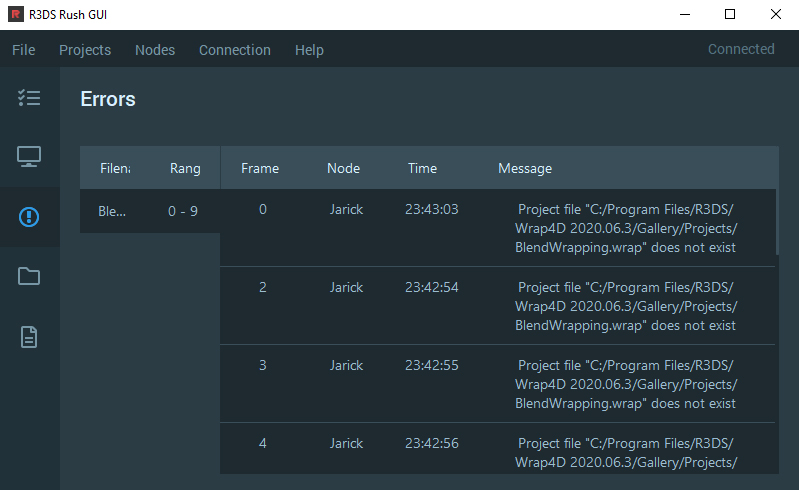The width and height of the screenshot is (799, 490).
Task: Close the R3DS Rush GUI window
Action: [776, 14]
